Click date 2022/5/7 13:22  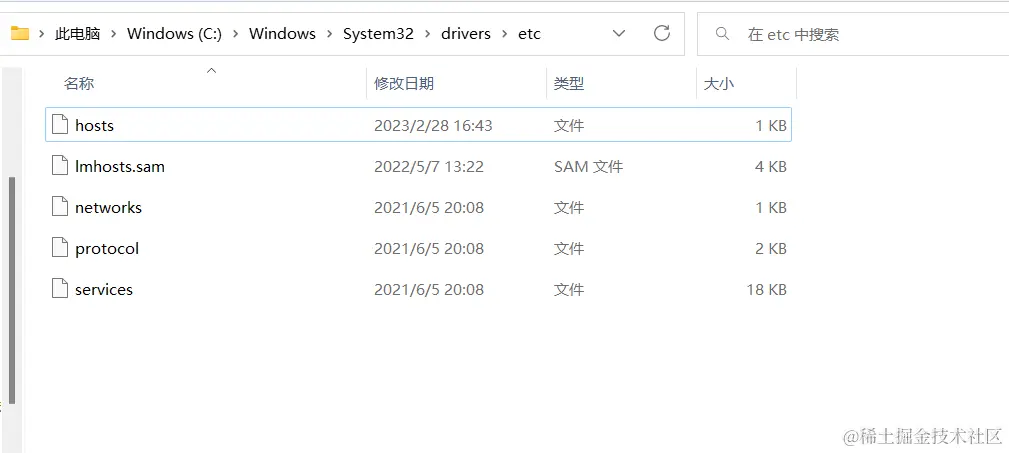click(429, 167)
